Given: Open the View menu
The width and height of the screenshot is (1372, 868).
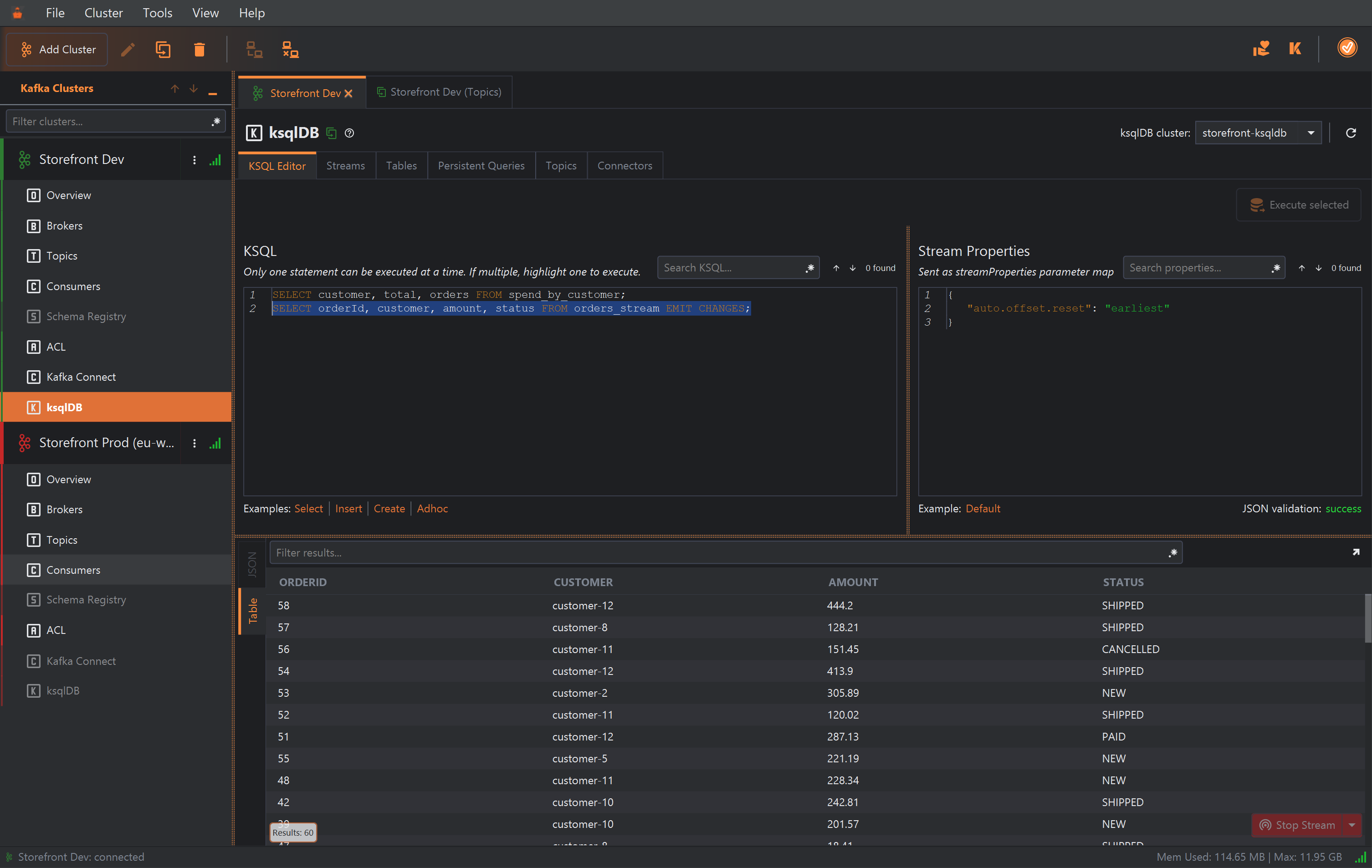Looking at the screenshot, I should [205, 13].
